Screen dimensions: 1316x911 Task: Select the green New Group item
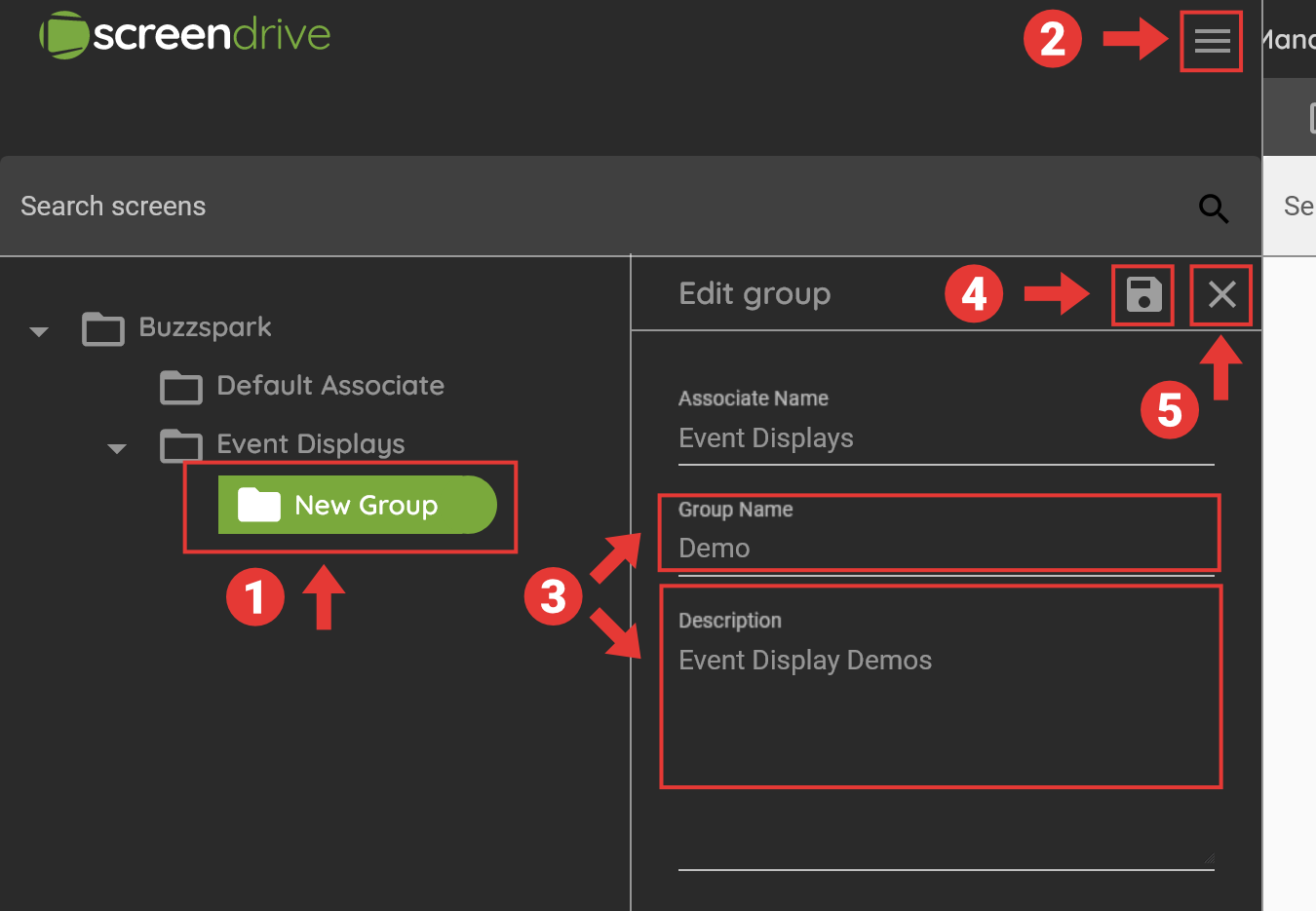pos(366,505)
